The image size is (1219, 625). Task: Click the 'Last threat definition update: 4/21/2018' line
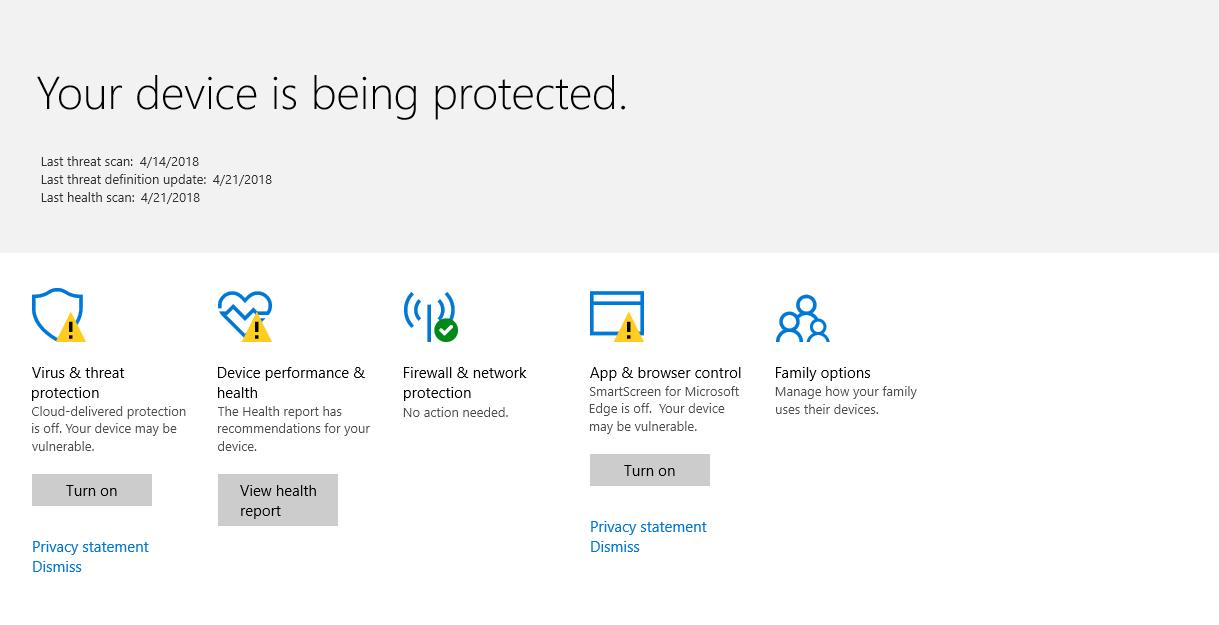[x=156, y=180]
